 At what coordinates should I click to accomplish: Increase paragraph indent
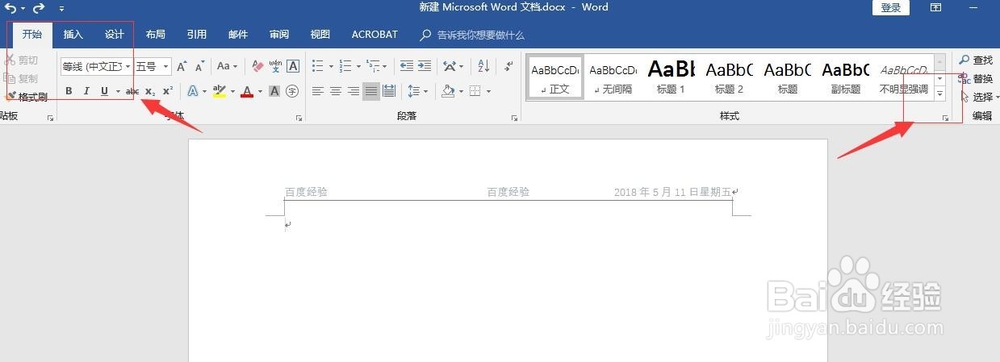click(x=424, y=66)
